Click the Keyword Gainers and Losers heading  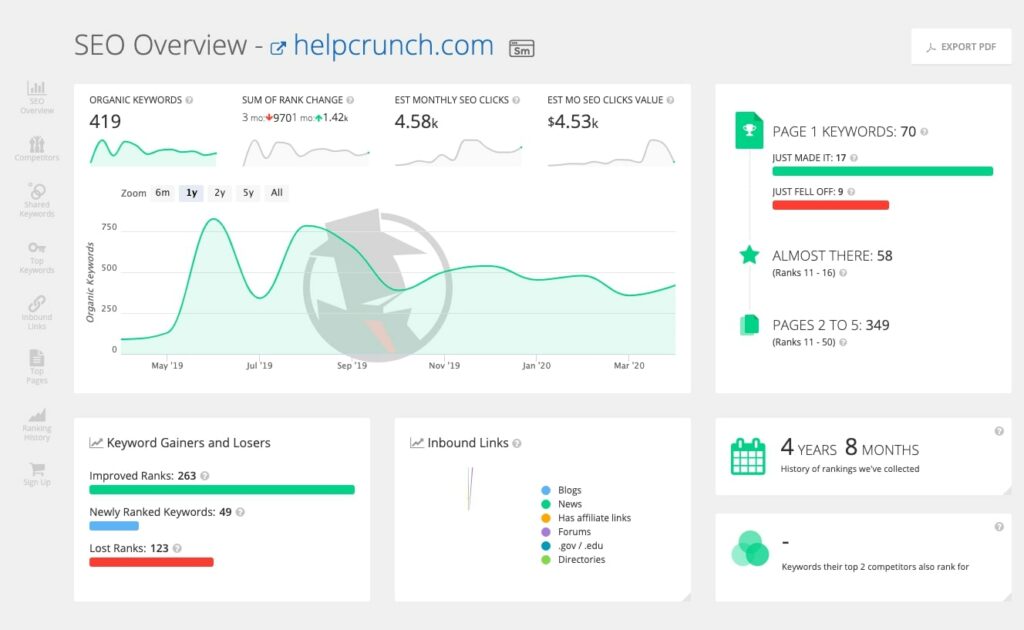tap(189, 443)
